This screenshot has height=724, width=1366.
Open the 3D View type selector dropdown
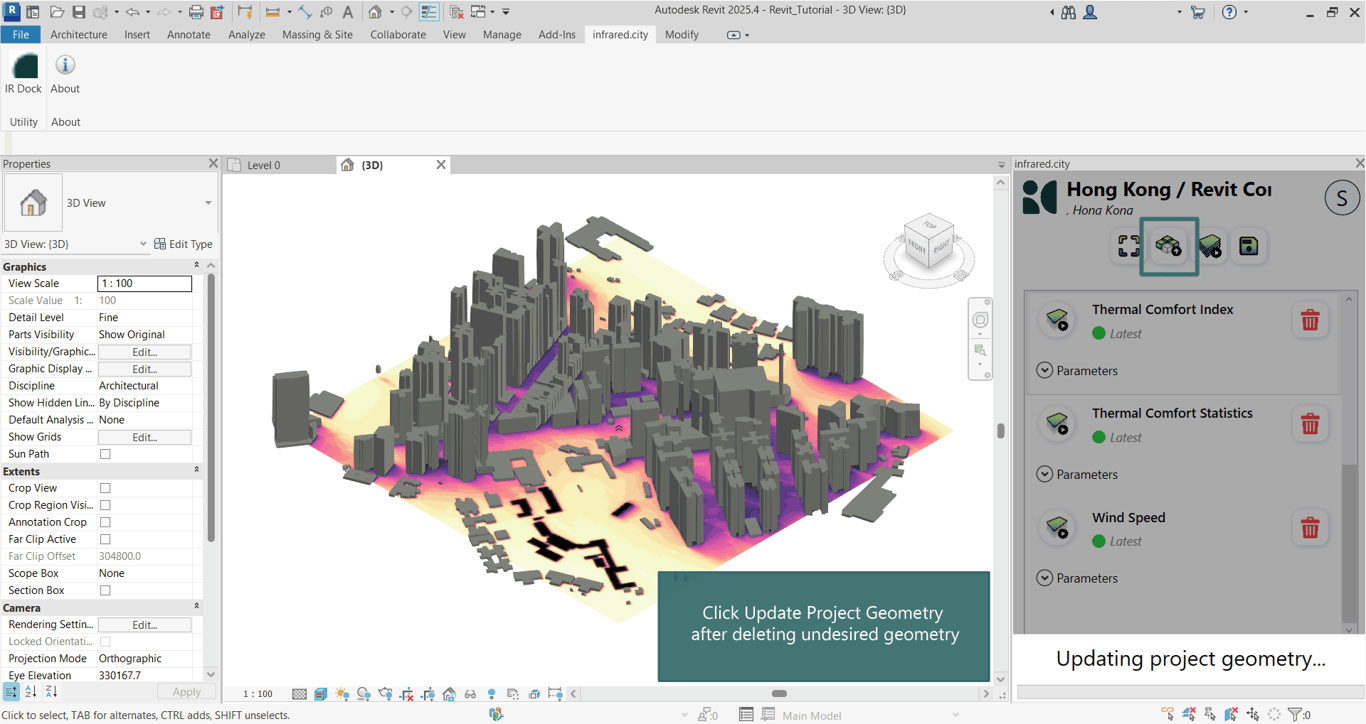208,203
